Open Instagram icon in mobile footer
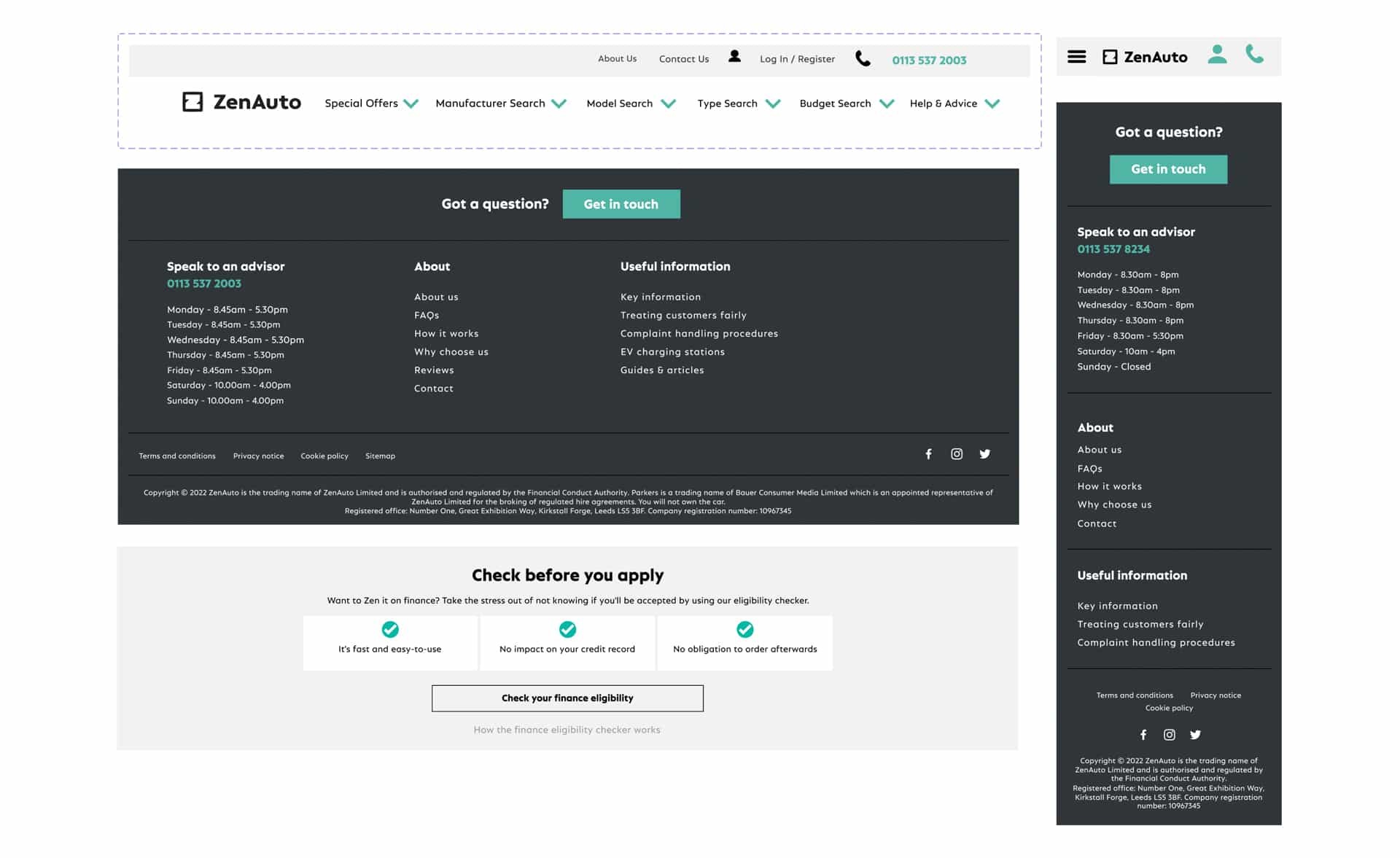Image resolution: width=1400 pixels, height=858 pixels. (x=1169, y=735)
